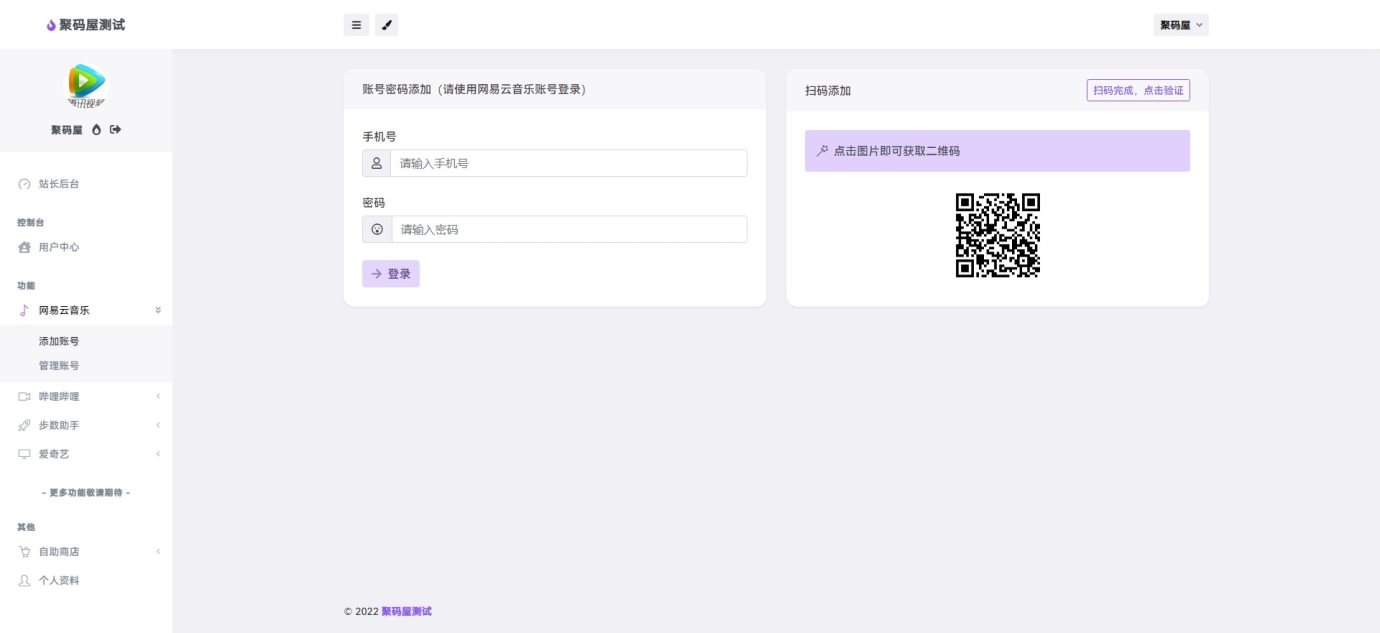The image size is (1380, 633).
Task: Click the lock icon beside password field
Action: click(377, 229)
